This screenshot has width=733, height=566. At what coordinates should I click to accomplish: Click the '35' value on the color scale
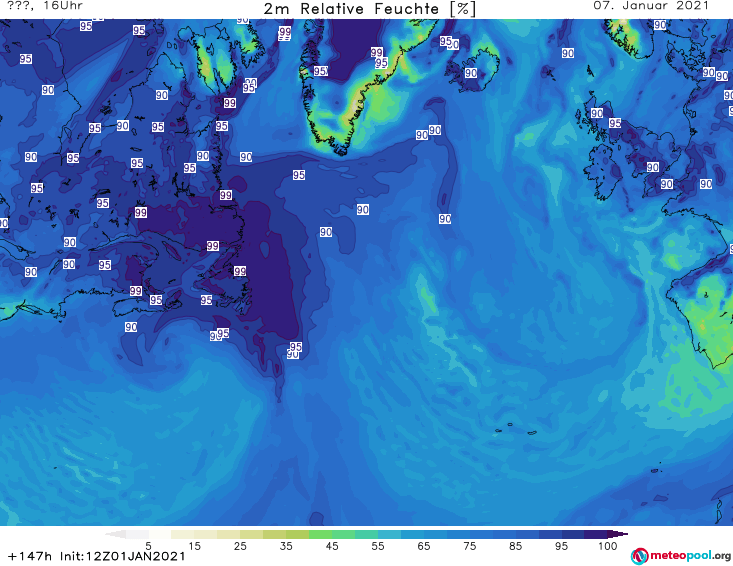click(286, 546)
